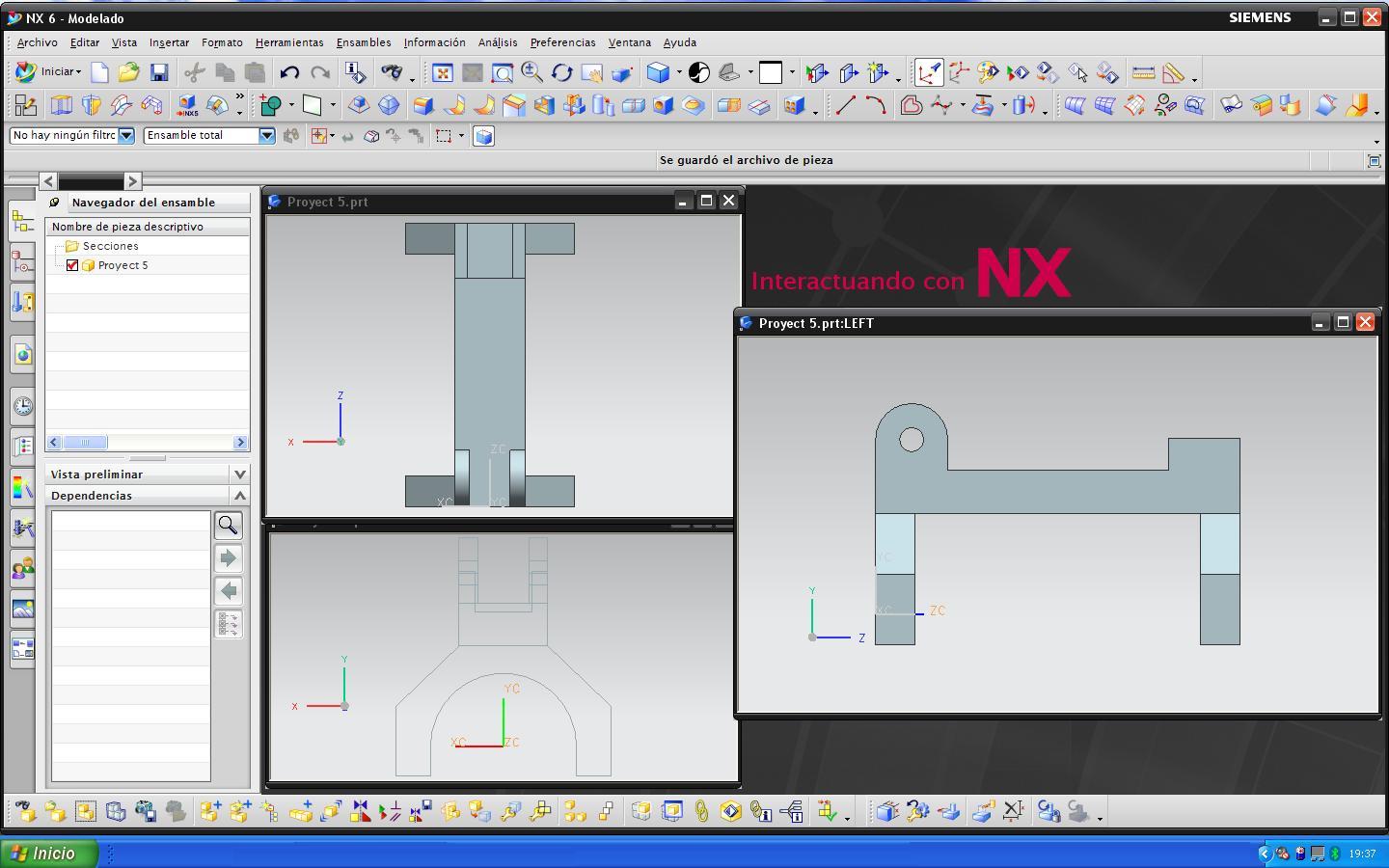Open the History clock sidebar icon

point(23,406)
